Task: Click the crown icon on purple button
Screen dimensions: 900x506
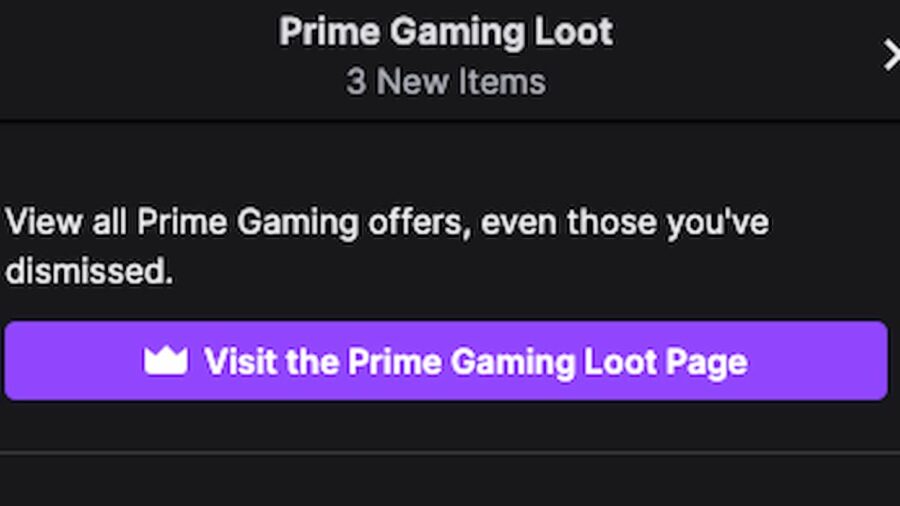Action: (x=166, y=361)
